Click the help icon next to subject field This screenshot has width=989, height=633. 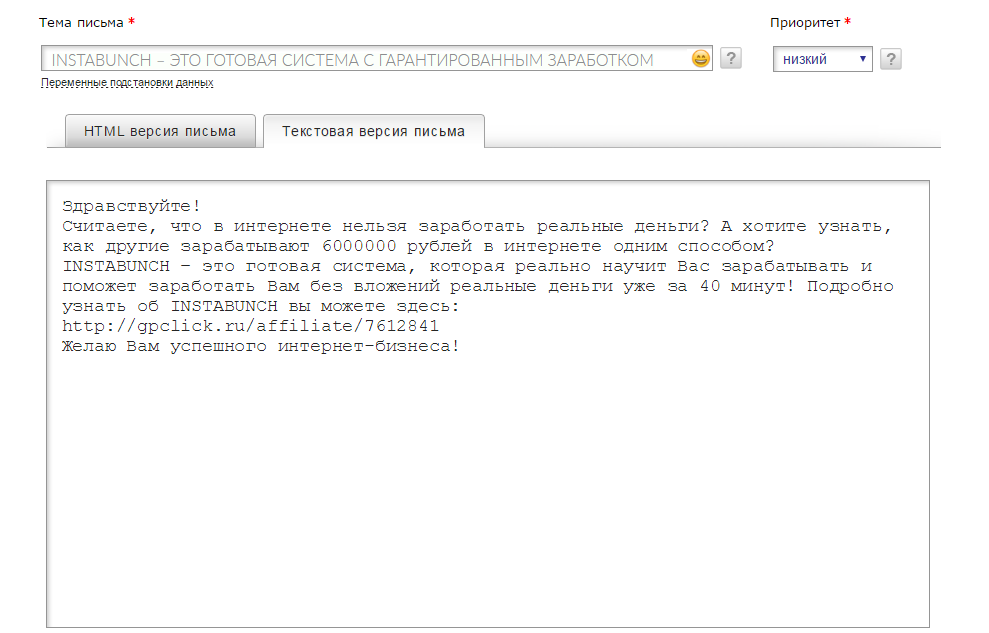[730, 59]
